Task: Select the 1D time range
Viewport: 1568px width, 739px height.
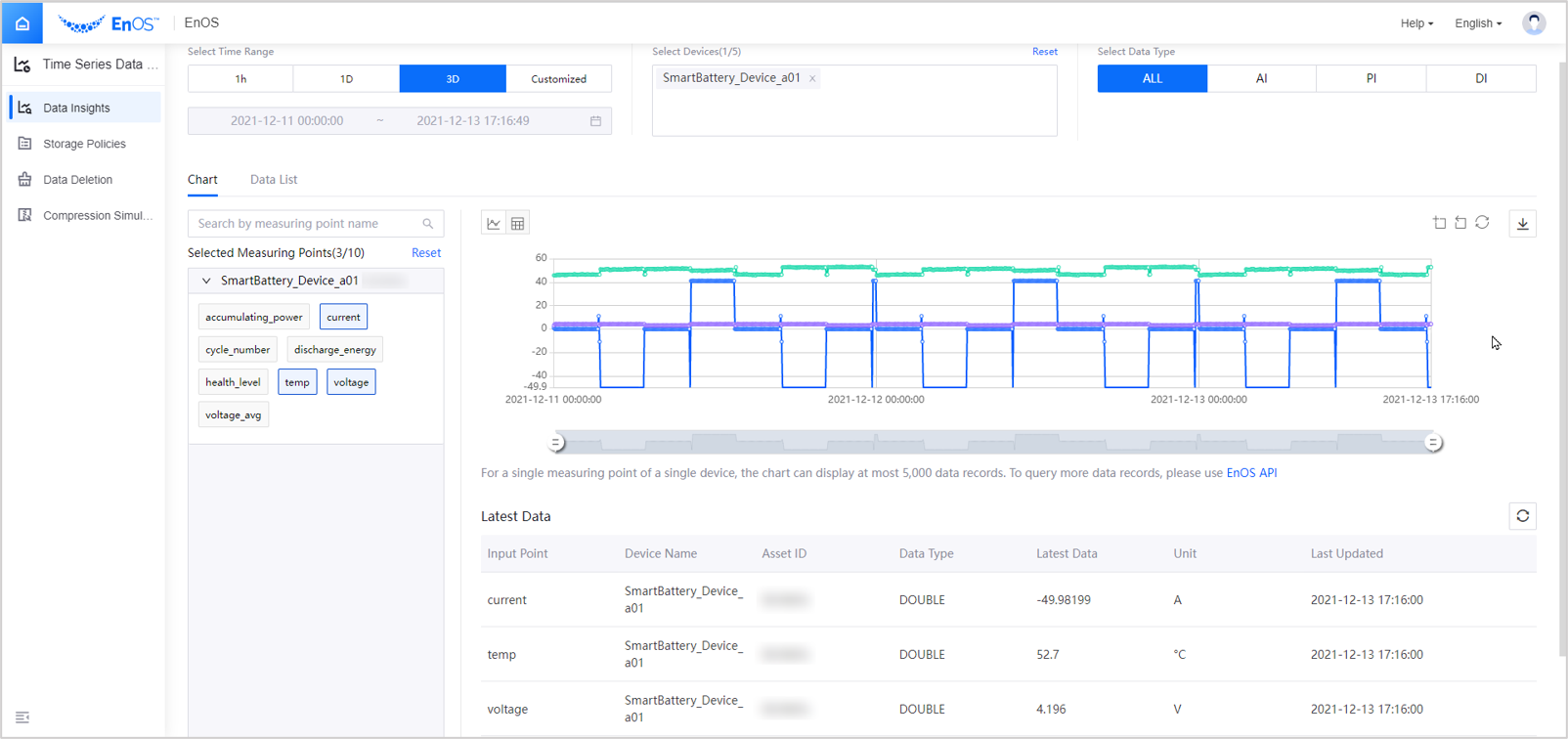Action: point(346,79)
